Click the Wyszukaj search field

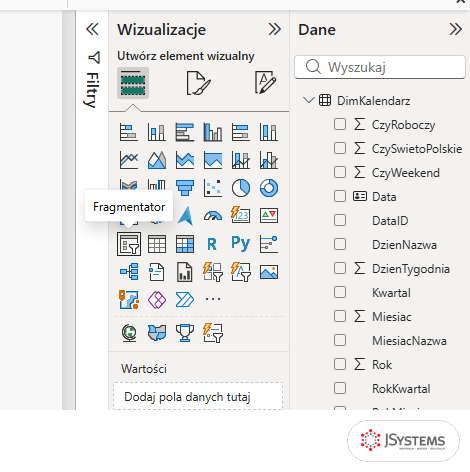pyautogui.click(x=380, y=67)
